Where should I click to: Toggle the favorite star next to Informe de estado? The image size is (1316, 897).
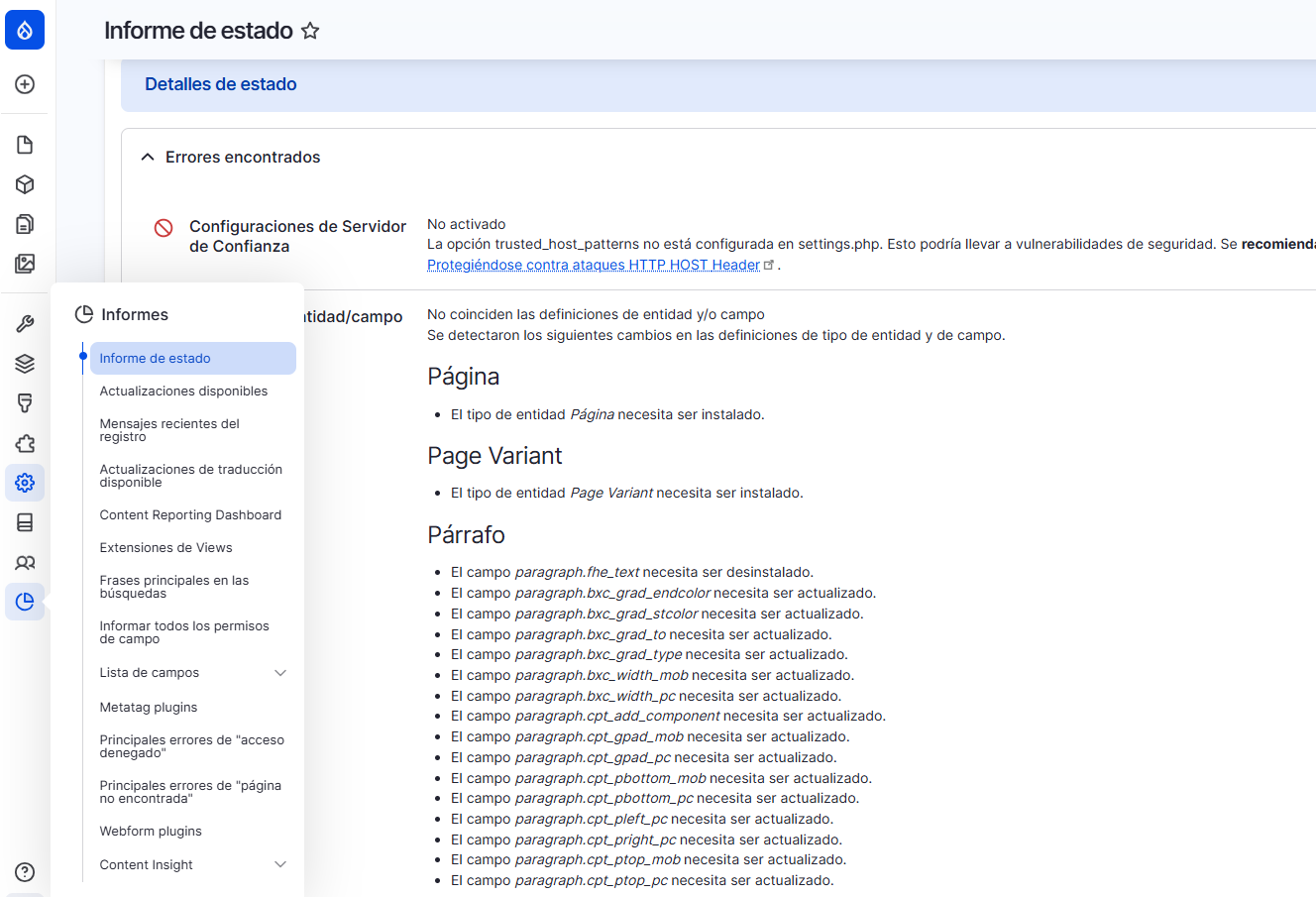310,31
